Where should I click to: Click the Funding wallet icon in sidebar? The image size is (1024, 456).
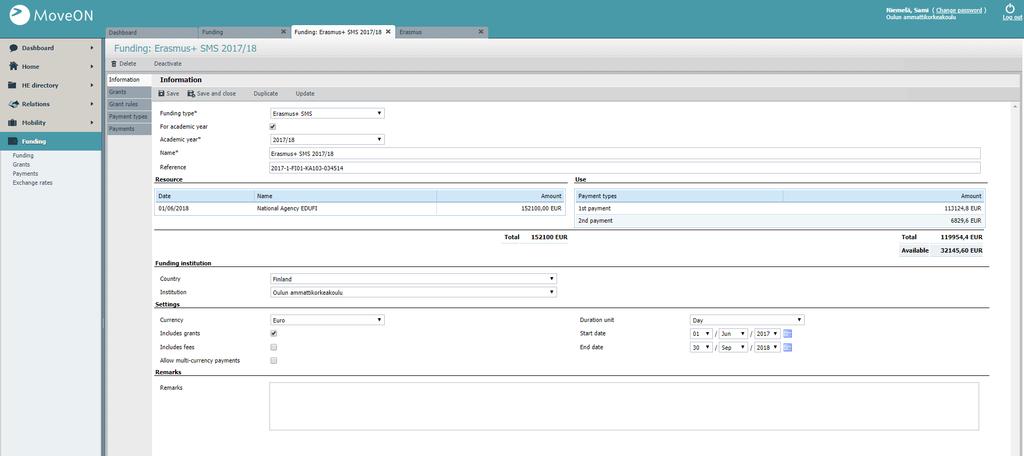pos(13,141)
